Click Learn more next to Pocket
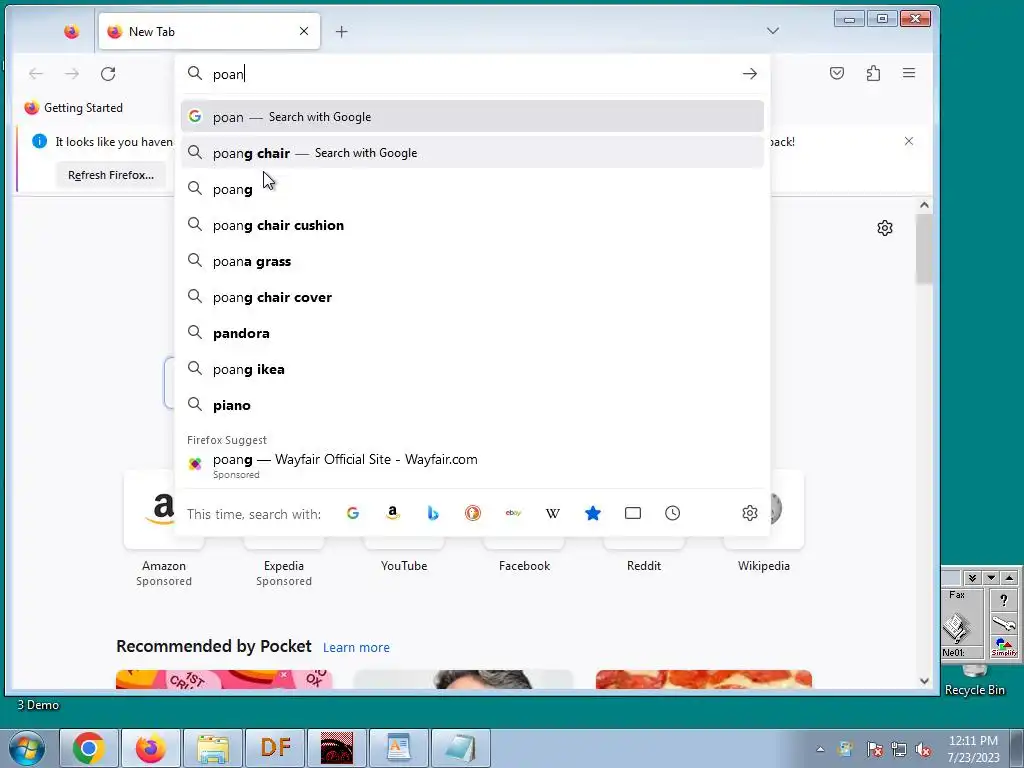The height and width of the screenshot is (768, 1024). [356, 647]
